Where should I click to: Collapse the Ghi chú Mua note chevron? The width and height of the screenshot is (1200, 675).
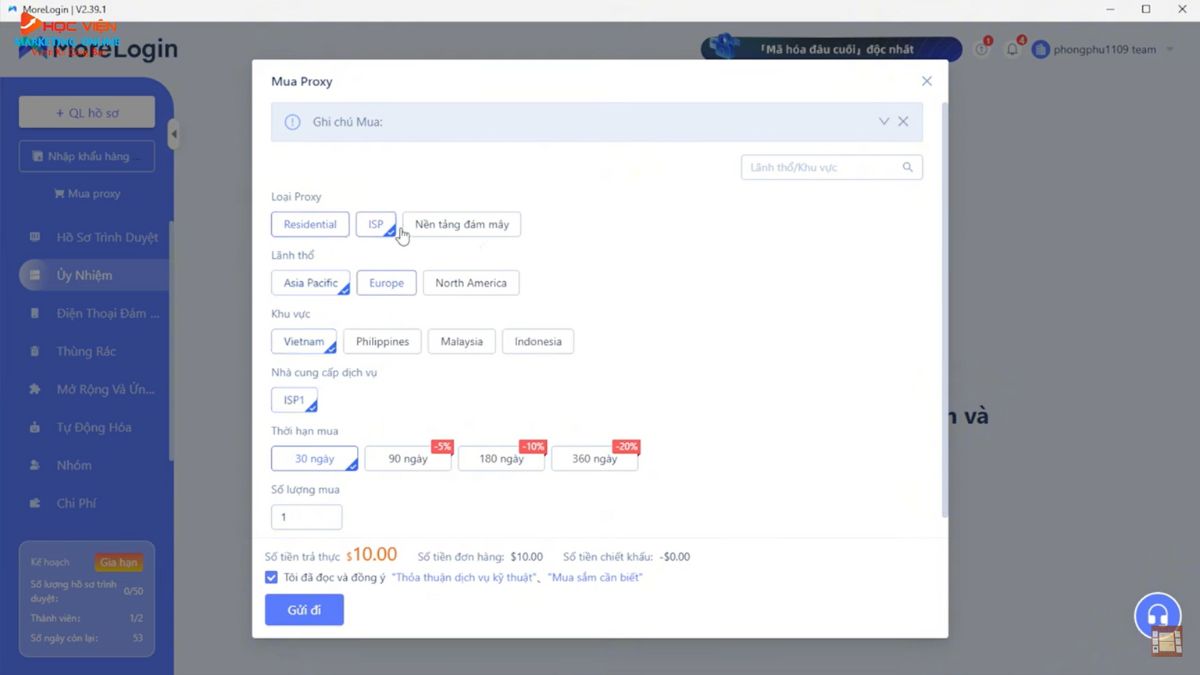[x=884, y=122]
